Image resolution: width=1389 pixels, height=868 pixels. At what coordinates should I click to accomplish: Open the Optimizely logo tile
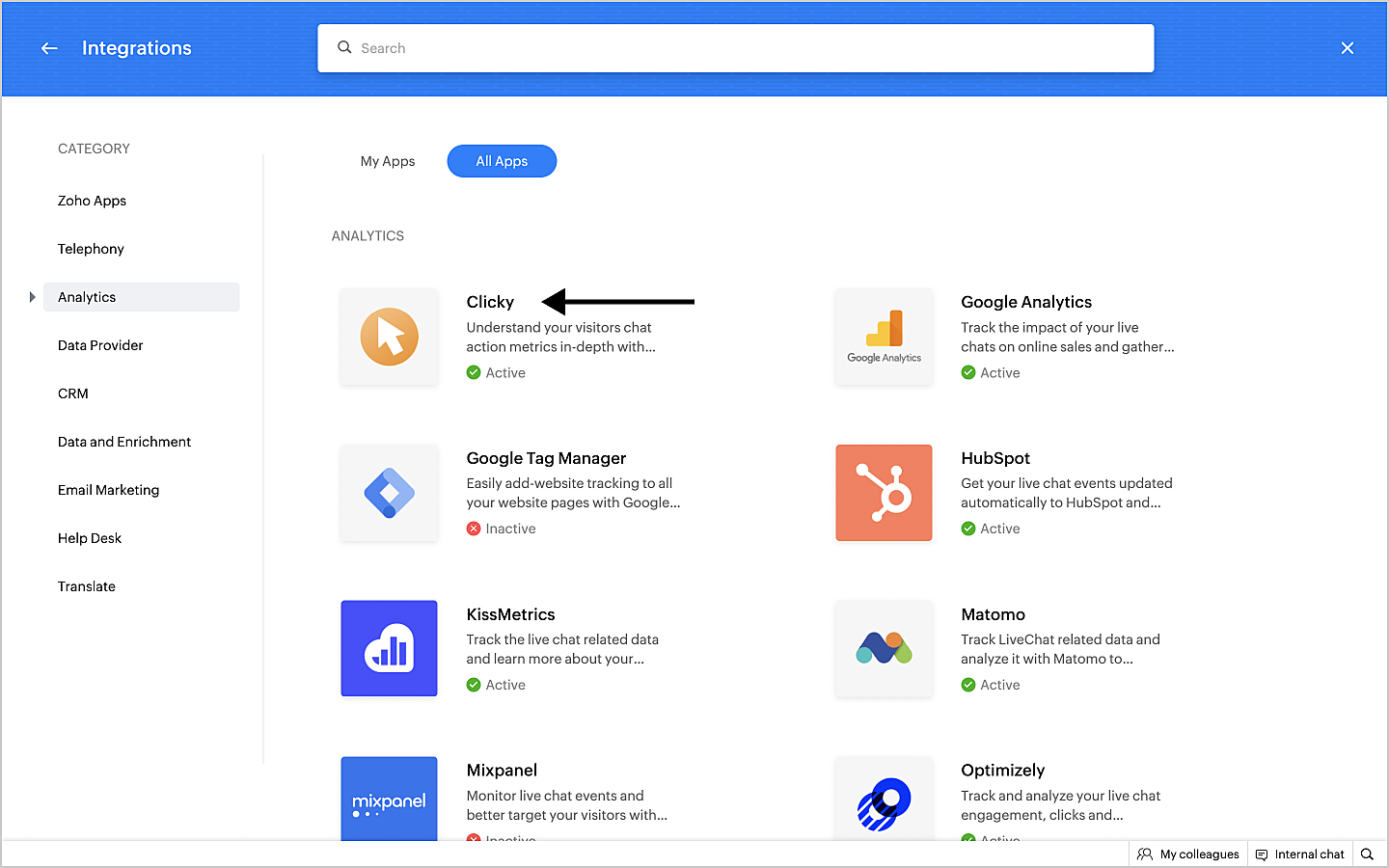[884, 799]
